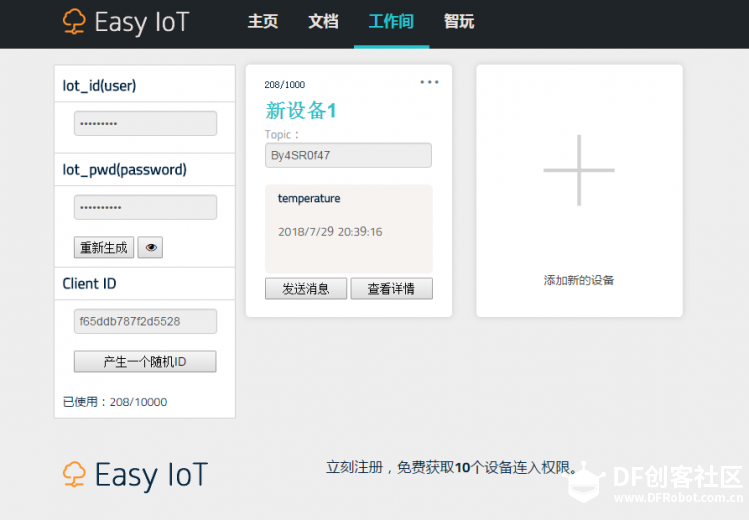The width and height of the screenshot is (749, 520).
Task: Click the Topic field By4SR0f47
Action: (x=348, y=155)
